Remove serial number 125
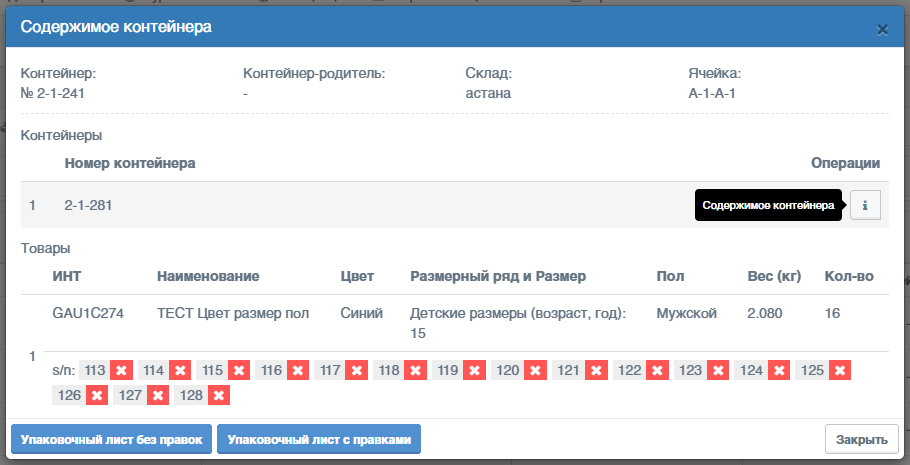The height and width of the screenshot is (465, 910). [x=840, y=370]
